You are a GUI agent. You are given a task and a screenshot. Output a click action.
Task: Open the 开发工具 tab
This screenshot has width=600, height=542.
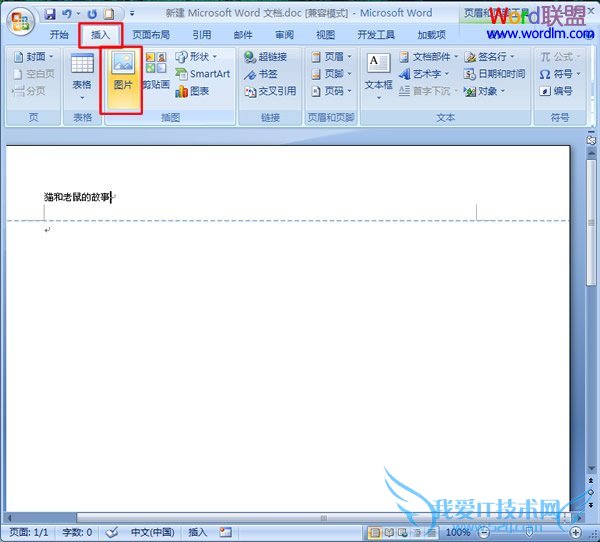click(376, 35)
